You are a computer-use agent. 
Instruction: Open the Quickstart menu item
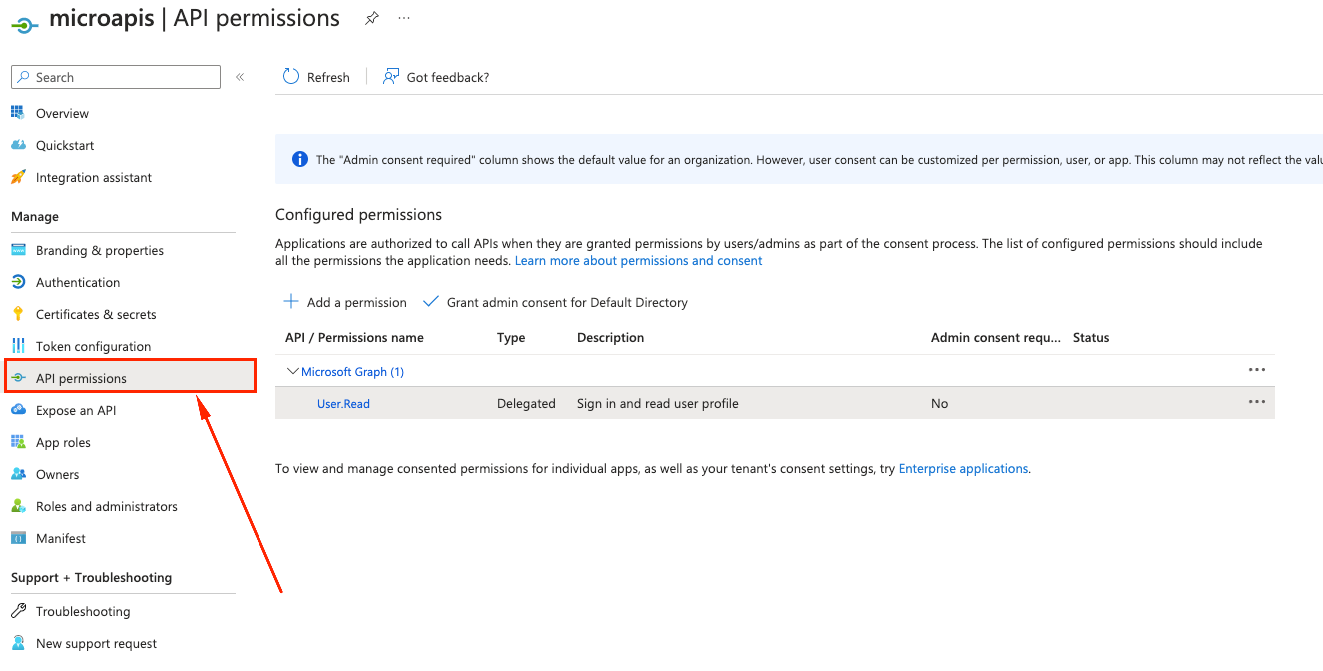65,145
